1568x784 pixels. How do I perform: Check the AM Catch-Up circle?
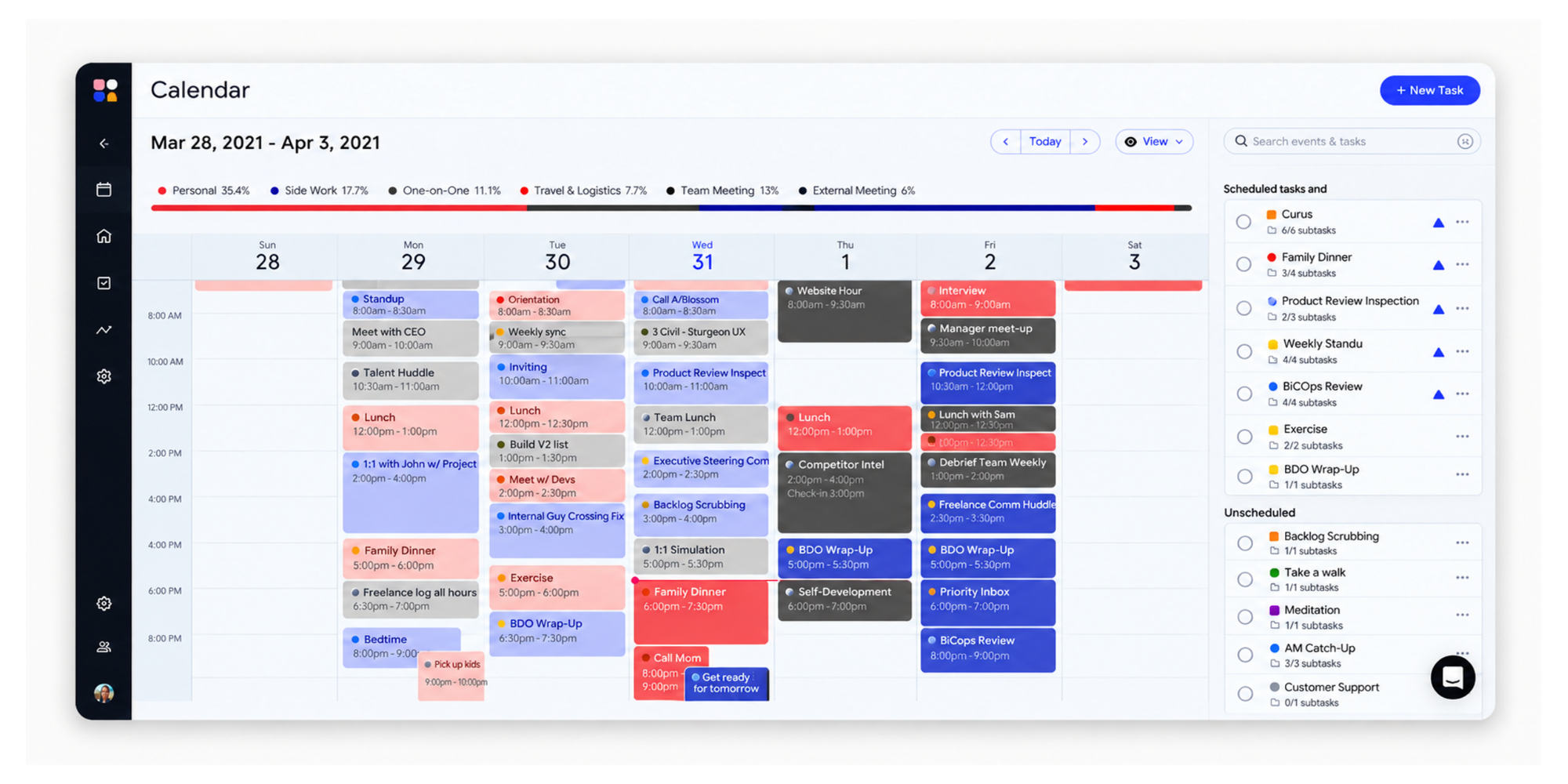click(x=1244, y=655)
